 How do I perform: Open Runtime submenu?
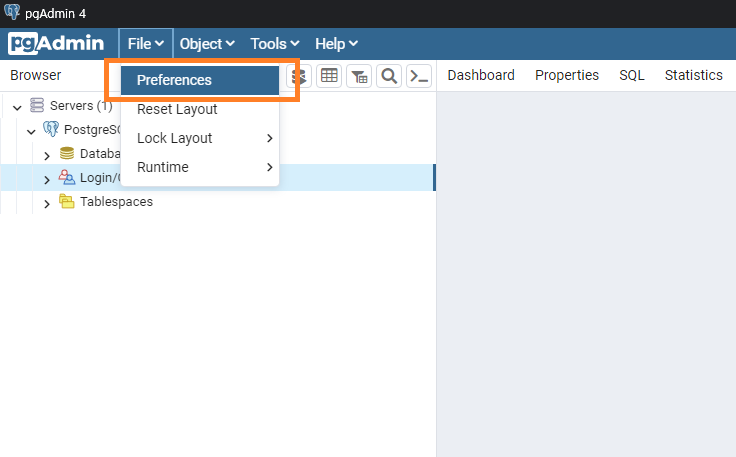pos(200,167)
